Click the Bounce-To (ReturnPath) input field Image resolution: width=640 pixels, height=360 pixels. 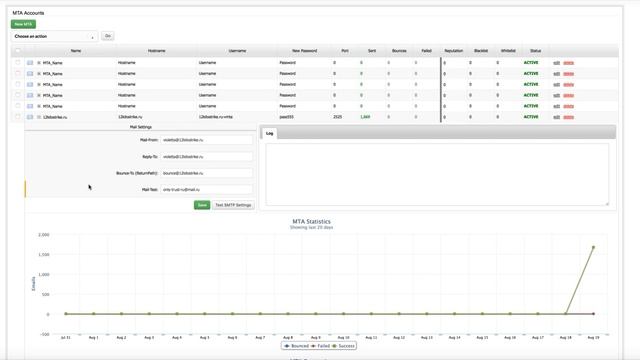pyautogui.click(x=206, y=173)
